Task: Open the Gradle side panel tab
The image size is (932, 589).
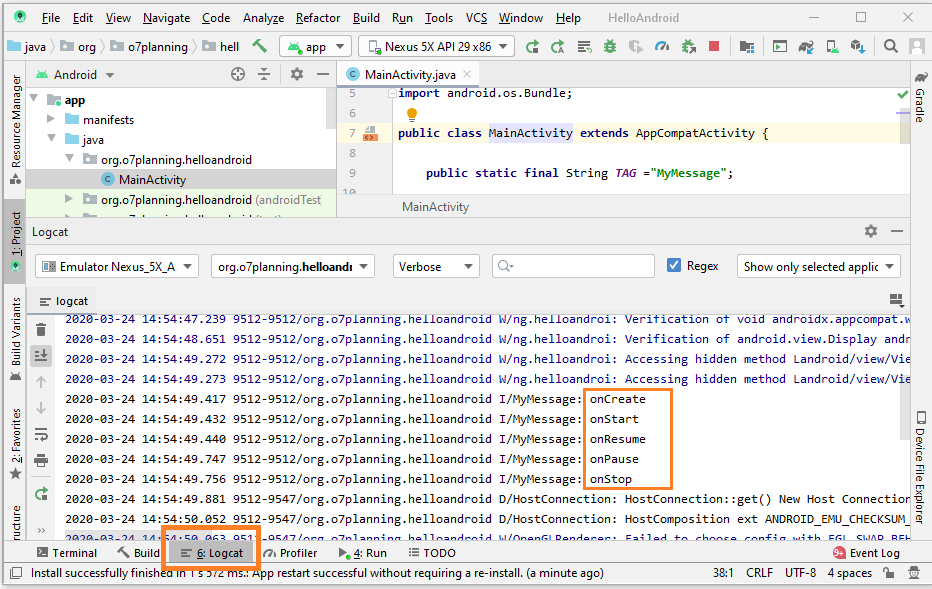Action: [x=920, y=97]
